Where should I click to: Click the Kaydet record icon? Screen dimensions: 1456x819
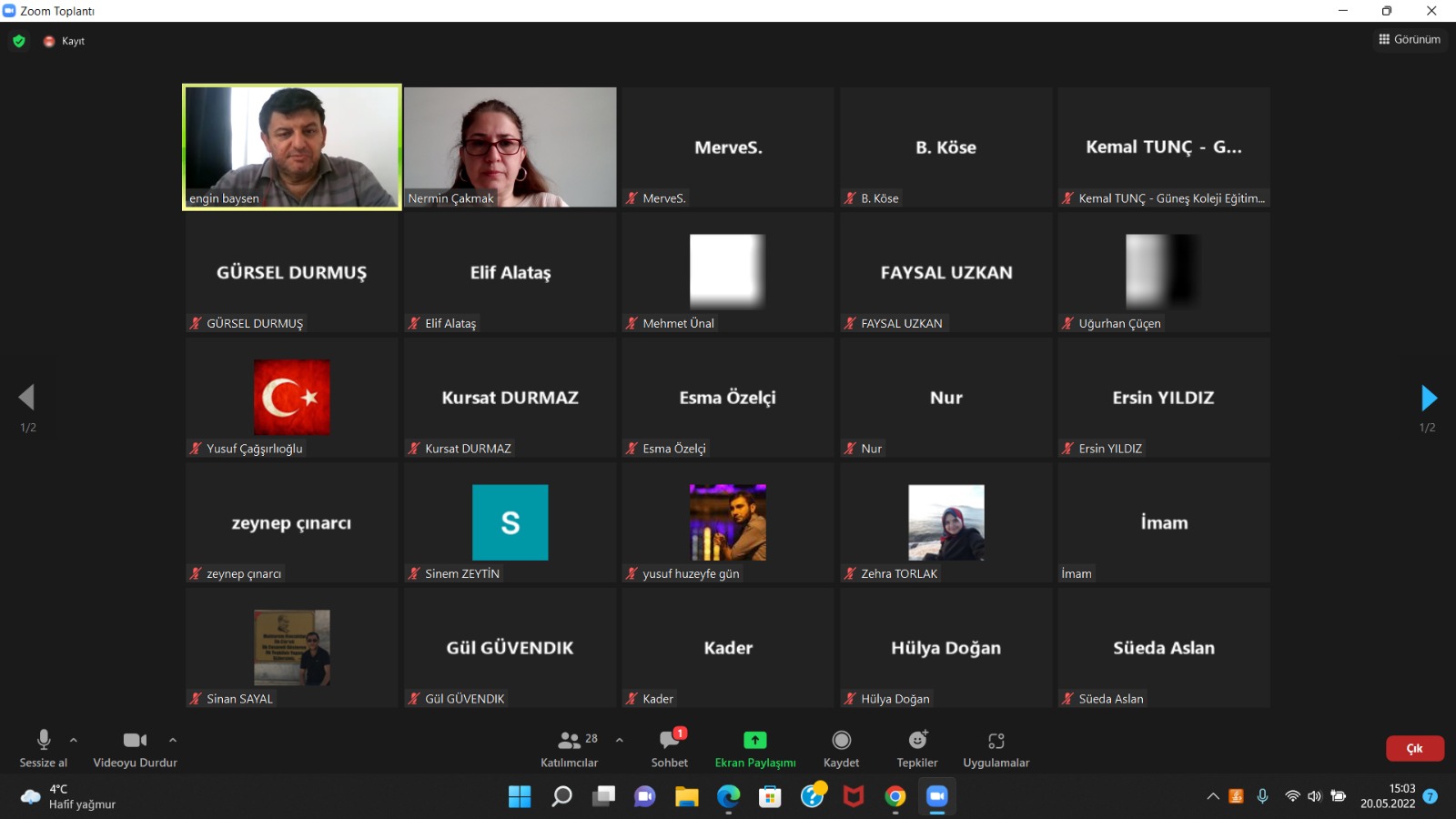[x=841, y=748]
